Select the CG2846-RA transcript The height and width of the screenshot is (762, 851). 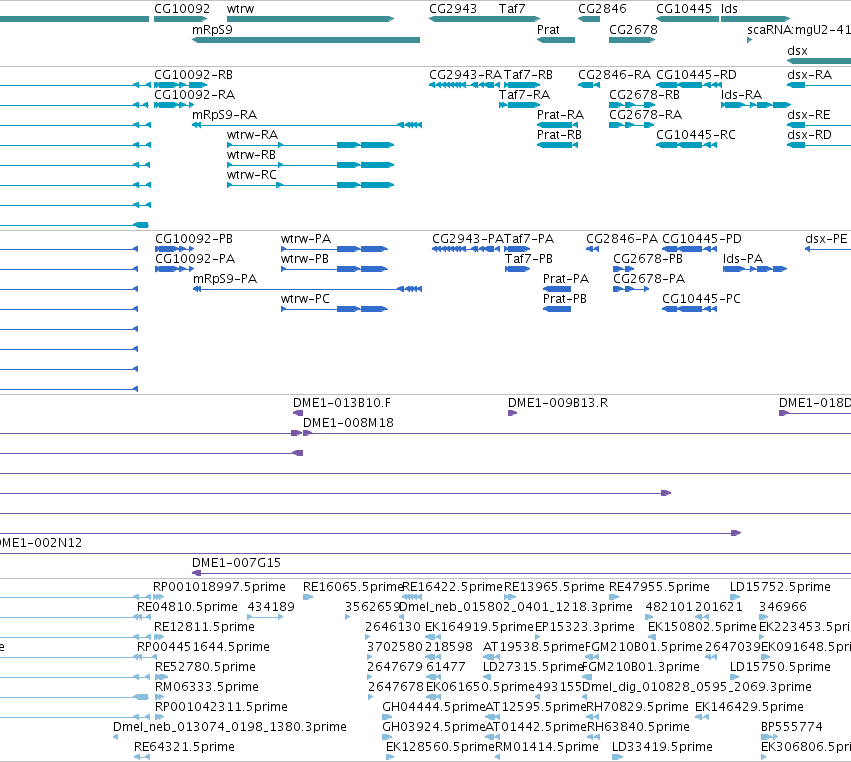coord(589,85)
